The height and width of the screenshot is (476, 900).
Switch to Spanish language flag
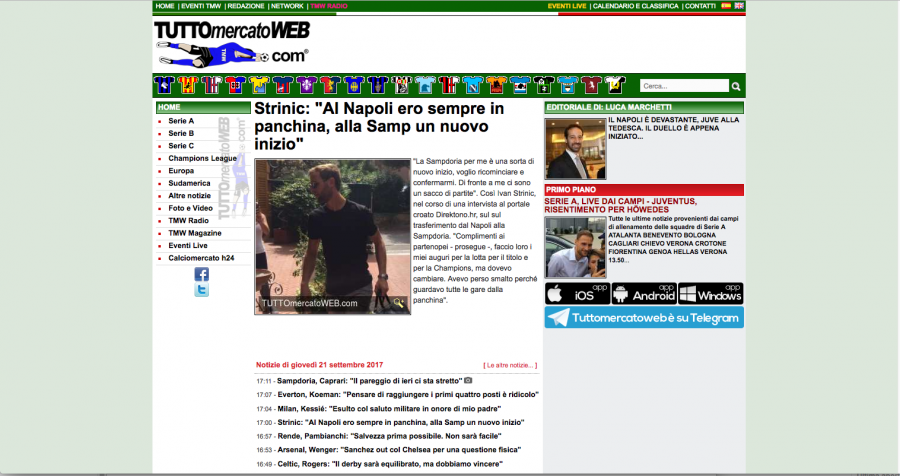click(x=726, y=6)
